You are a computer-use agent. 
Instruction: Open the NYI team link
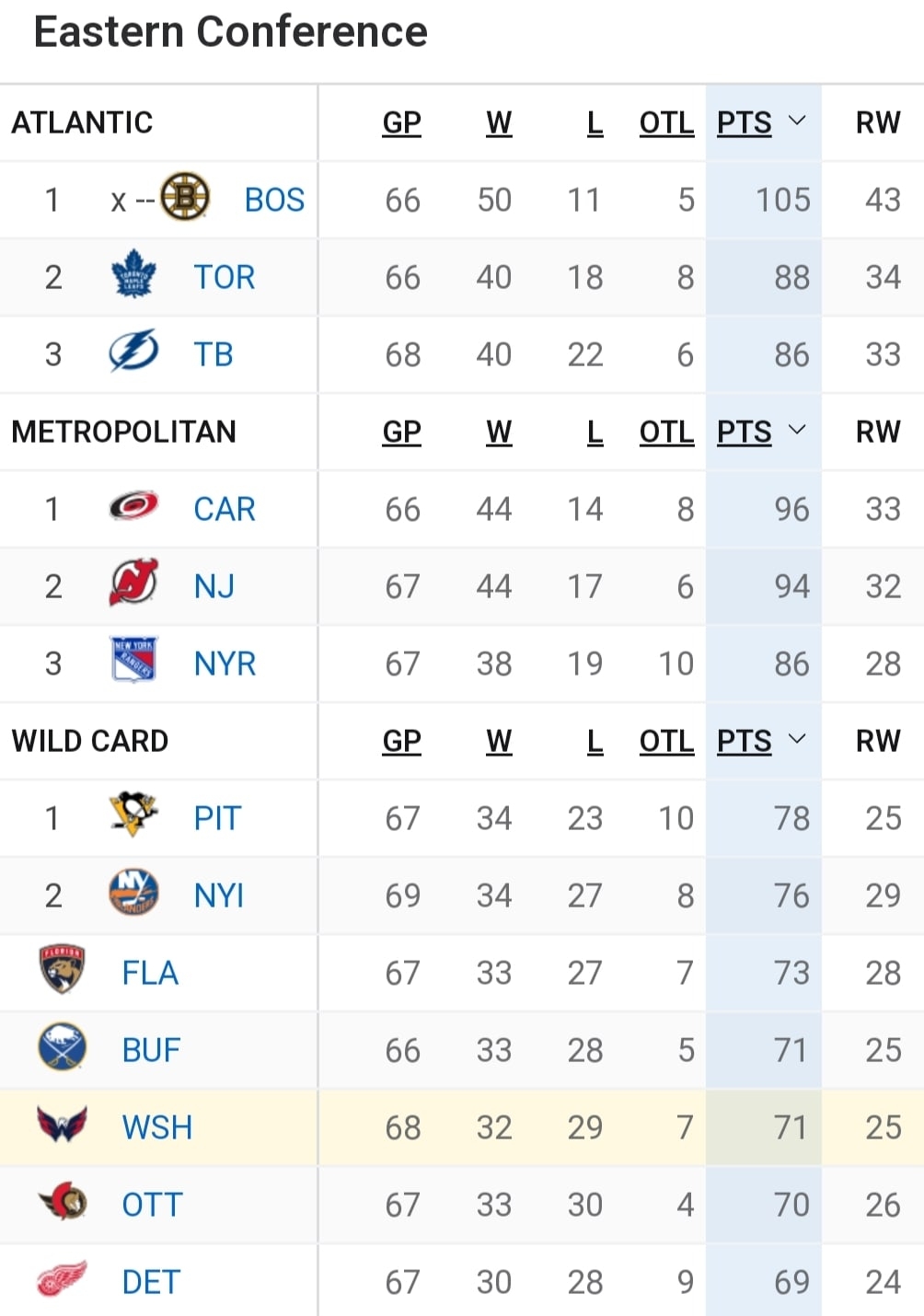pyautogui.click(x=219, y=895)
